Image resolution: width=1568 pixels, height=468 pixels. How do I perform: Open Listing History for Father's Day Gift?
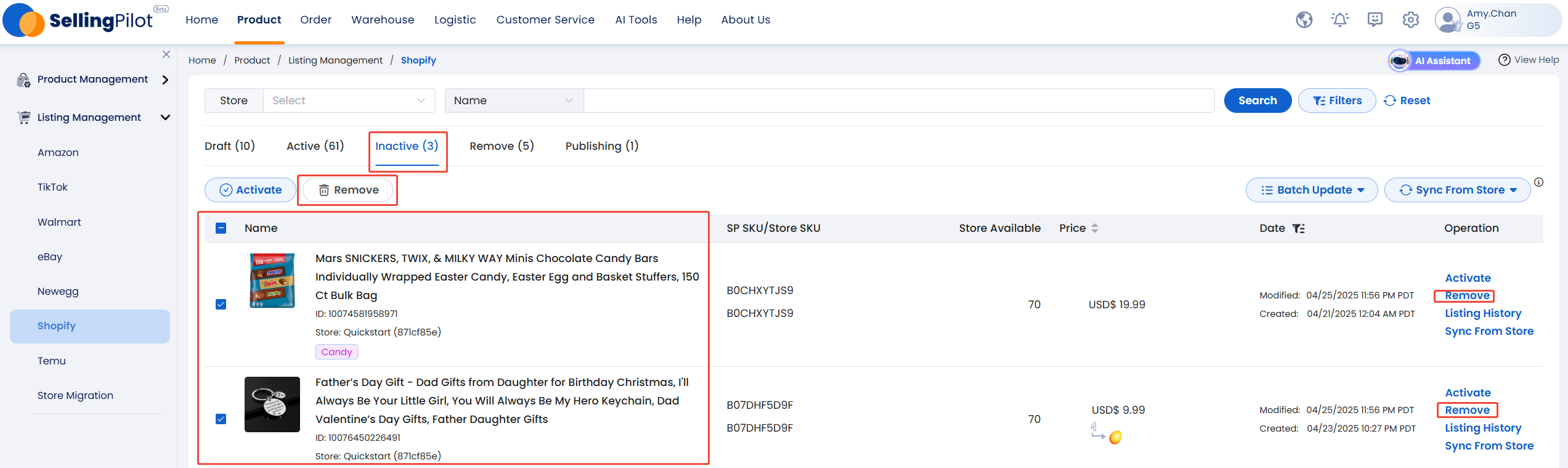[1483, 428]
